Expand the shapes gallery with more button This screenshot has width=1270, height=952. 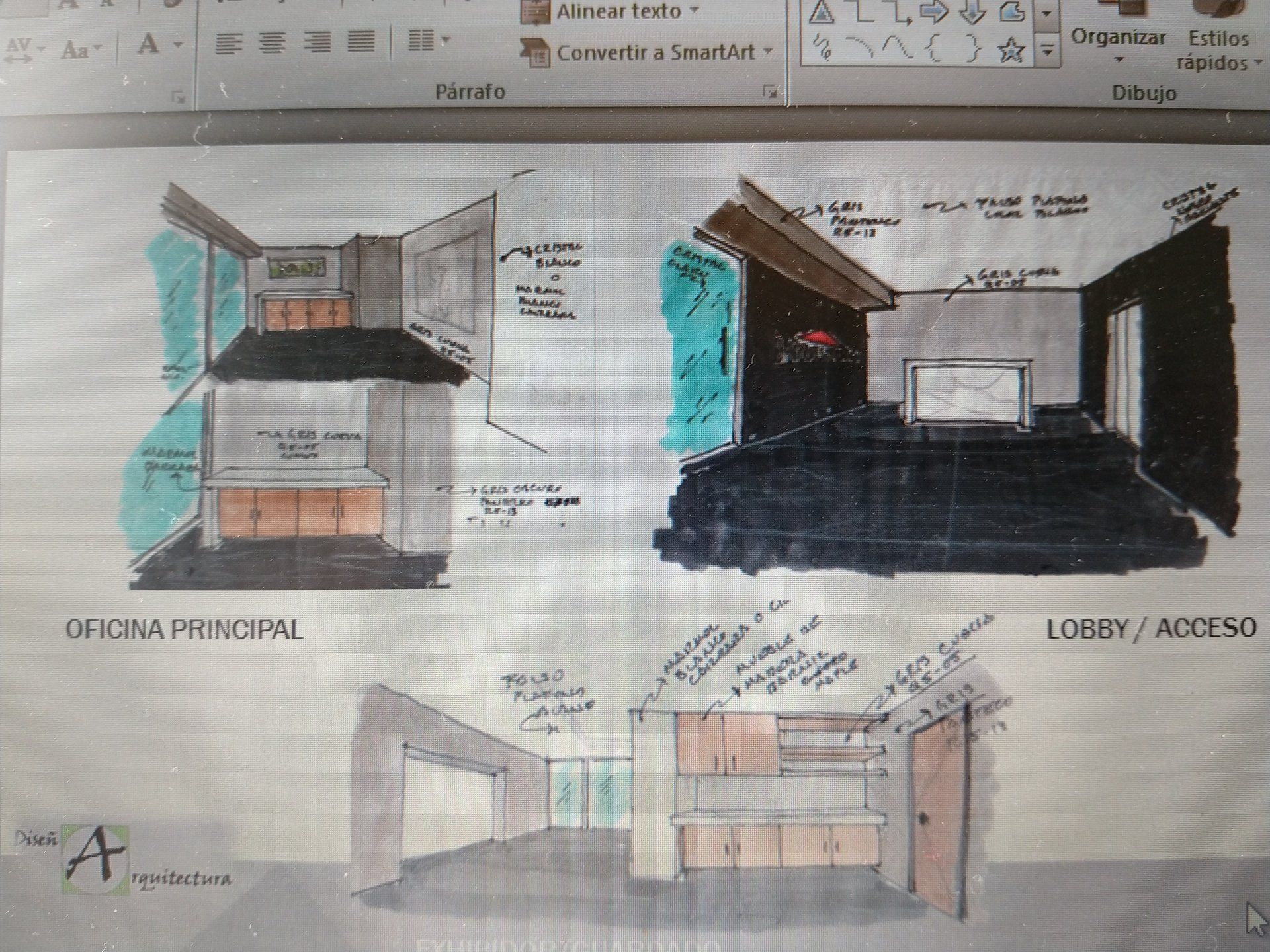click(x=1047, y=50)
